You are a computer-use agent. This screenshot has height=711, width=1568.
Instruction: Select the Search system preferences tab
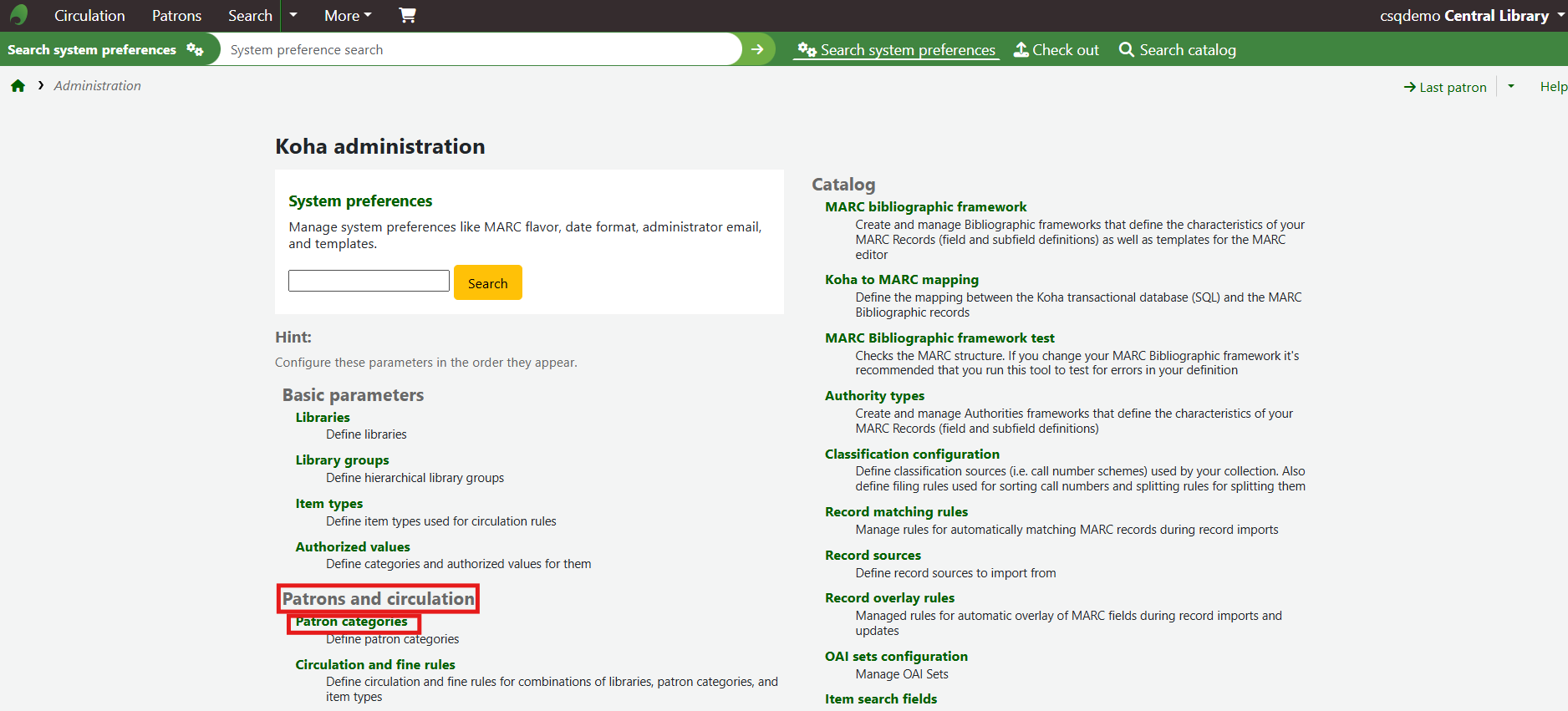[x=897, y=50]
